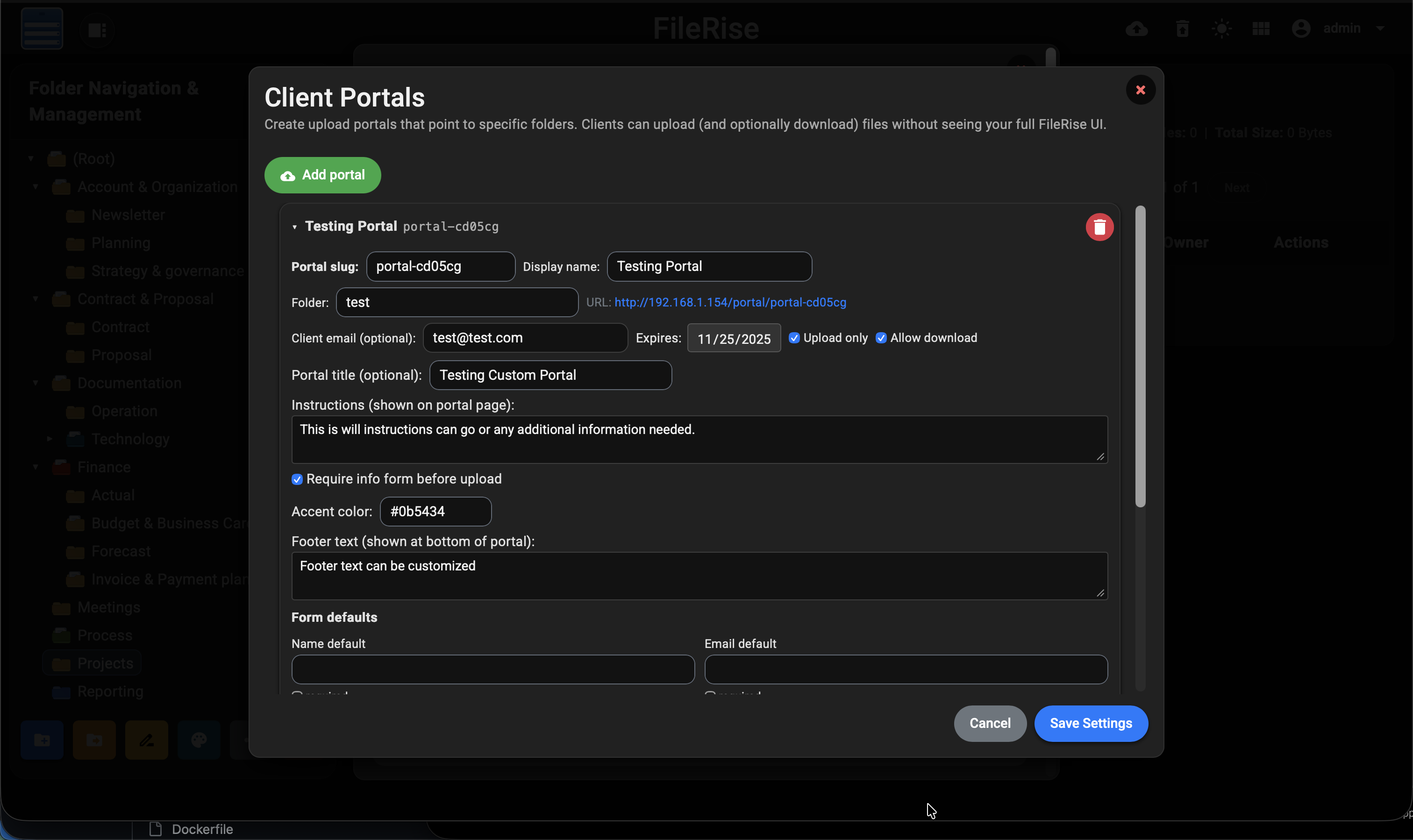Uncheck the Upload only checkbox

794,338
